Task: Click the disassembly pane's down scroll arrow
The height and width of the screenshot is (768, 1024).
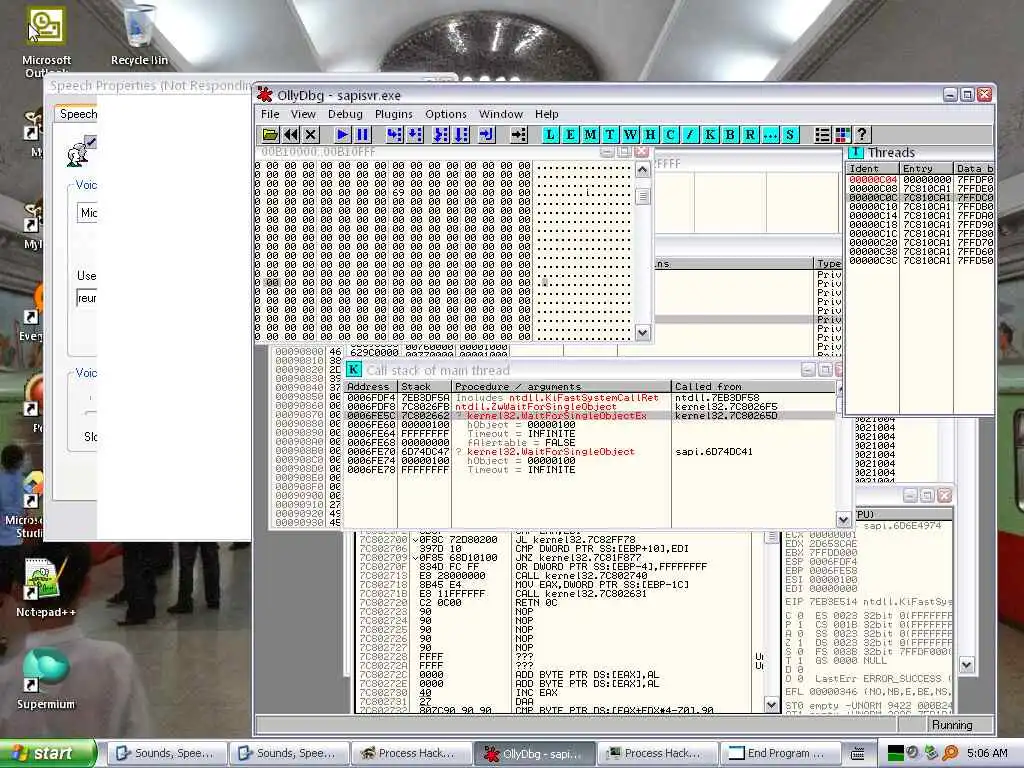Action: pos(771,705)
